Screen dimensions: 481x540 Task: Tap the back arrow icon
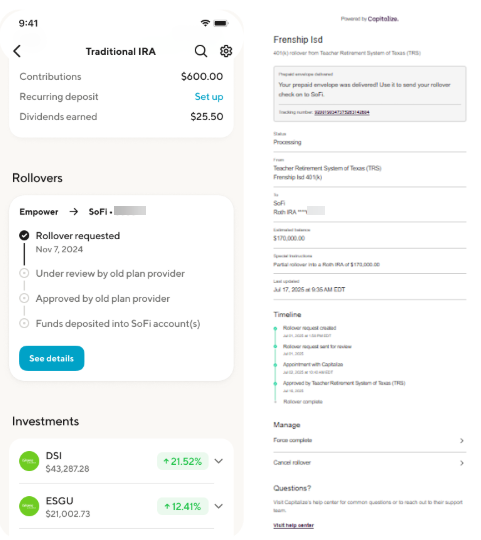click(x=17, y=51)
